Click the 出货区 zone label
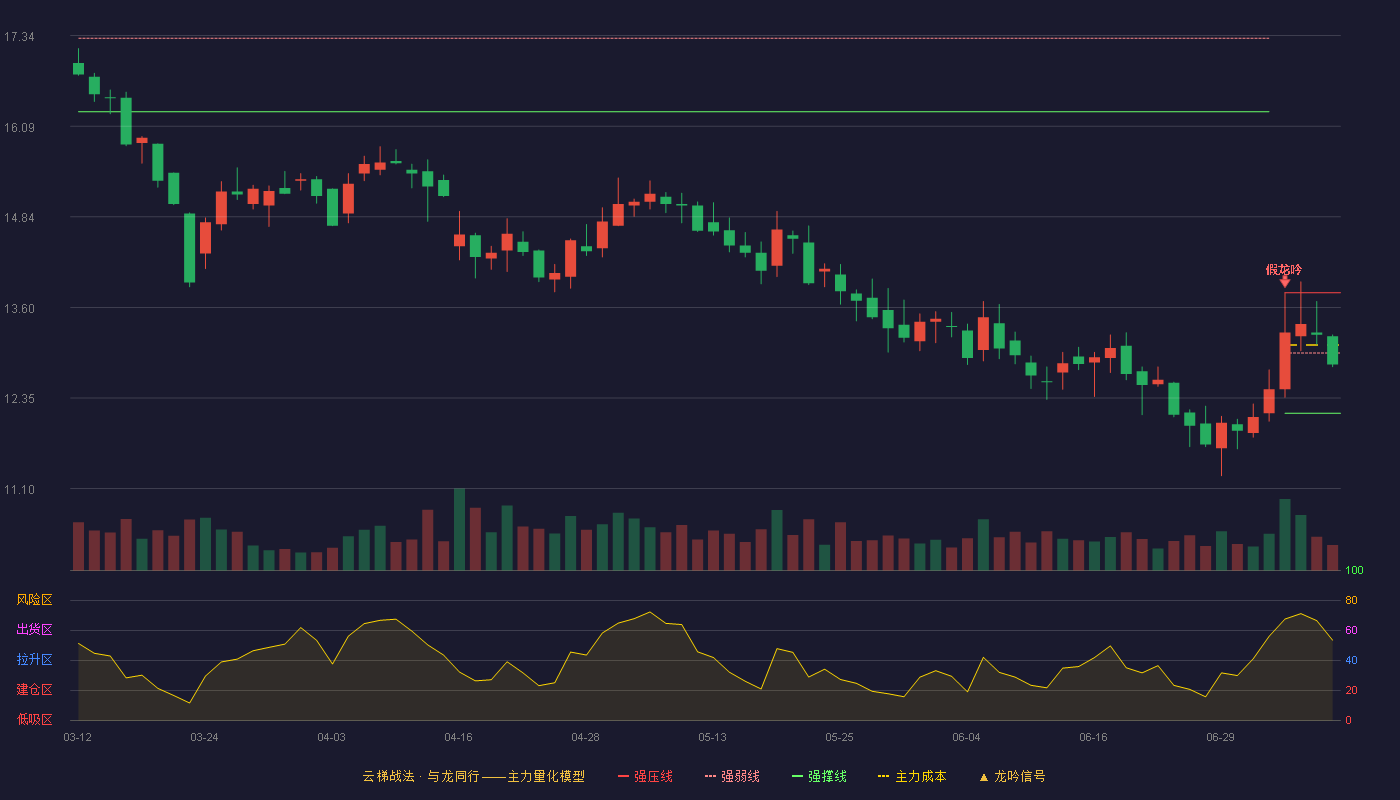This screenshot has width=1400, height=800. pos(34,630)
